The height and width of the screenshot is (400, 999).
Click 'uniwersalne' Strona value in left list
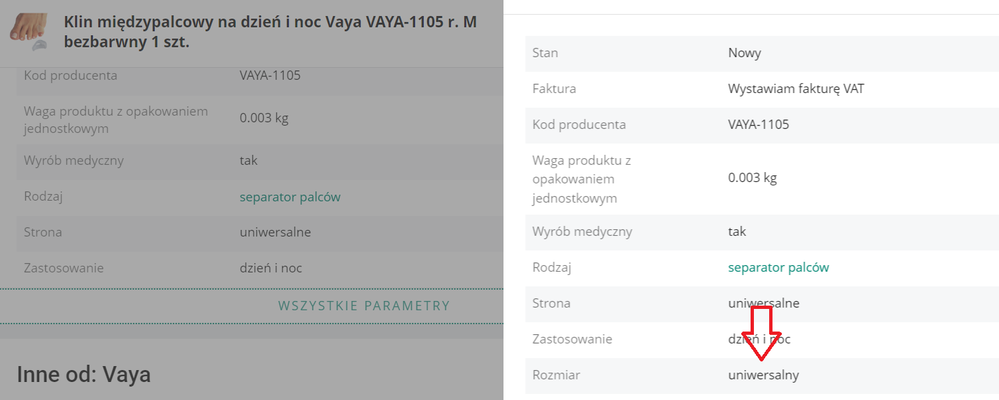pos(275,232)
